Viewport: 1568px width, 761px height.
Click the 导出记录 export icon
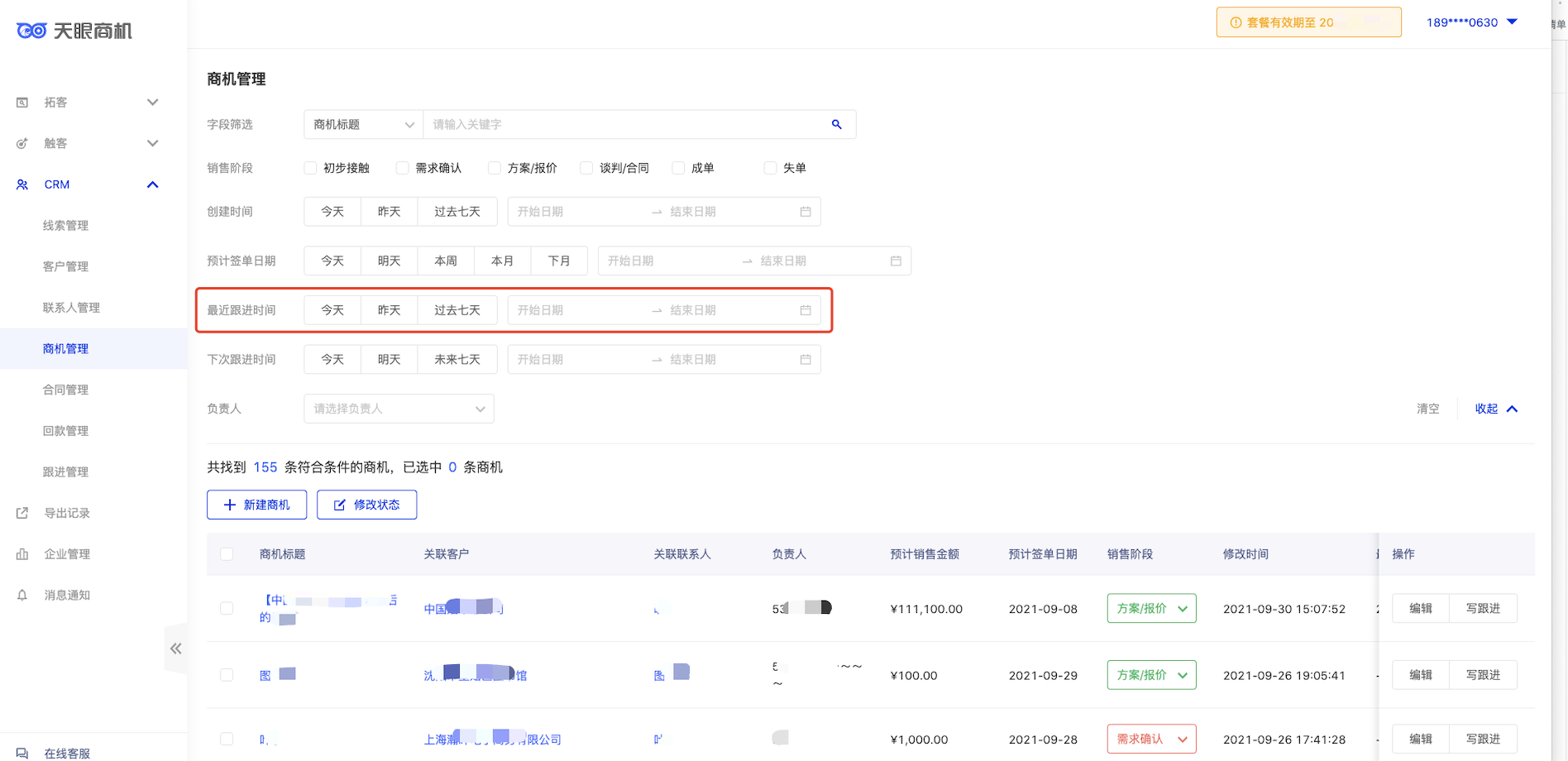point(22,513)
